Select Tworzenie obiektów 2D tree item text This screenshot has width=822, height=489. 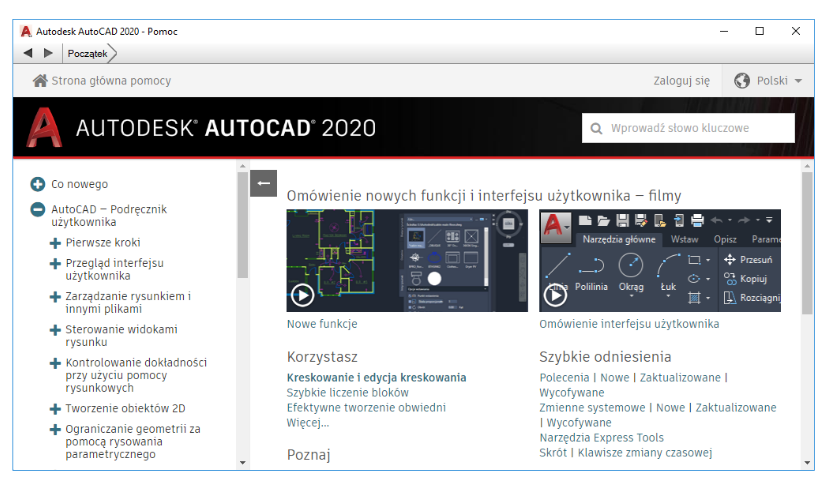coord(125,408)
